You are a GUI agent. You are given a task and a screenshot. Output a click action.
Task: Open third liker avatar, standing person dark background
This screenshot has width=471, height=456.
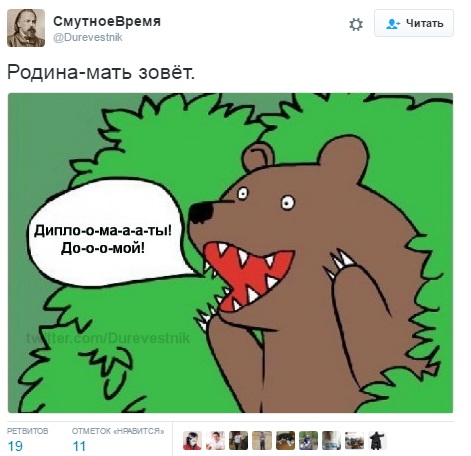tap(239, 440)
